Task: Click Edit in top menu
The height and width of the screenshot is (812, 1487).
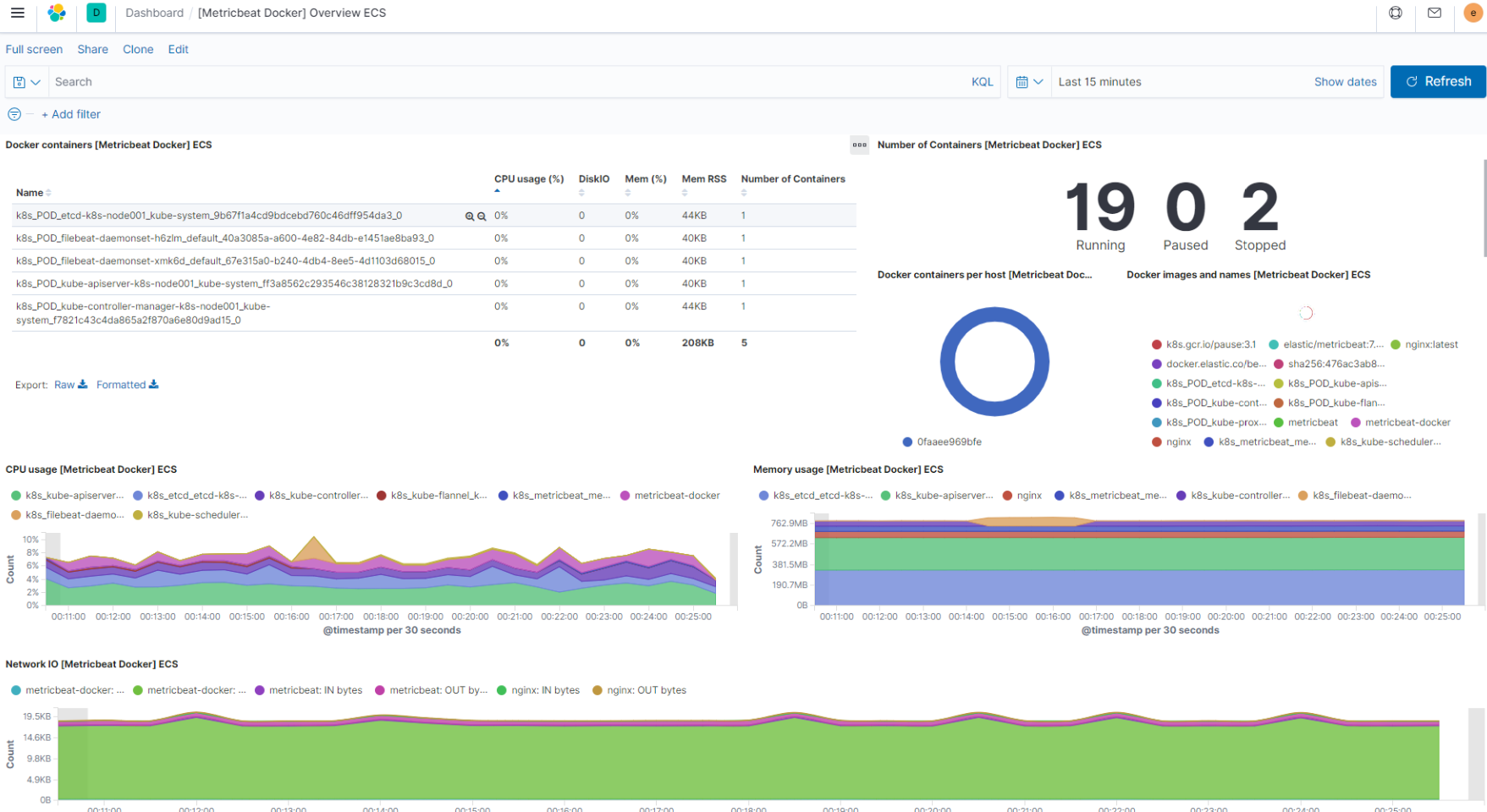Action: pyautogui.click(x=178, y=49)
